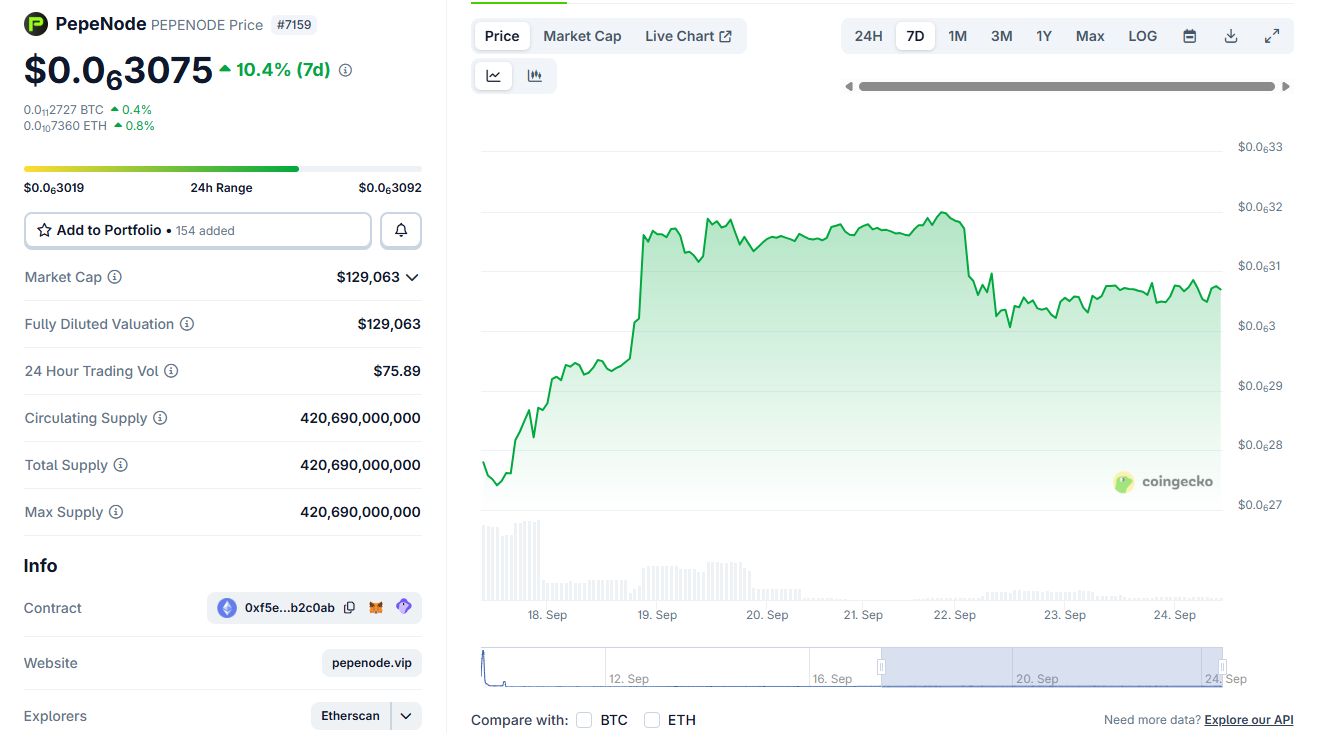Open Market Cap info tooltip icon
The width and height of the screenshot is (1324, 733).
click(115, 277)
